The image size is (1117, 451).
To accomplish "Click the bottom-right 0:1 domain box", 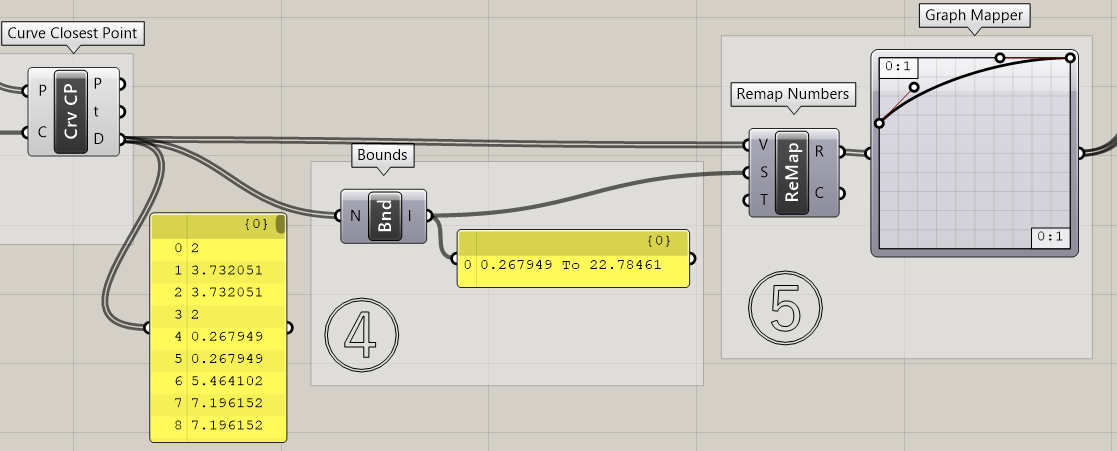I will [1051, 237].
